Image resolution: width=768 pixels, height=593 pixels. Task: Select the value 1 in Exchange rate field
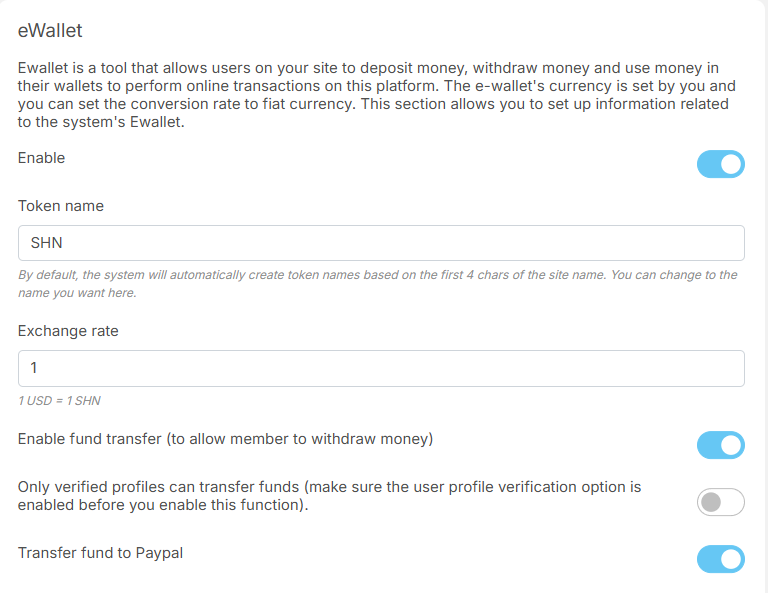click(x=33, y=368)
